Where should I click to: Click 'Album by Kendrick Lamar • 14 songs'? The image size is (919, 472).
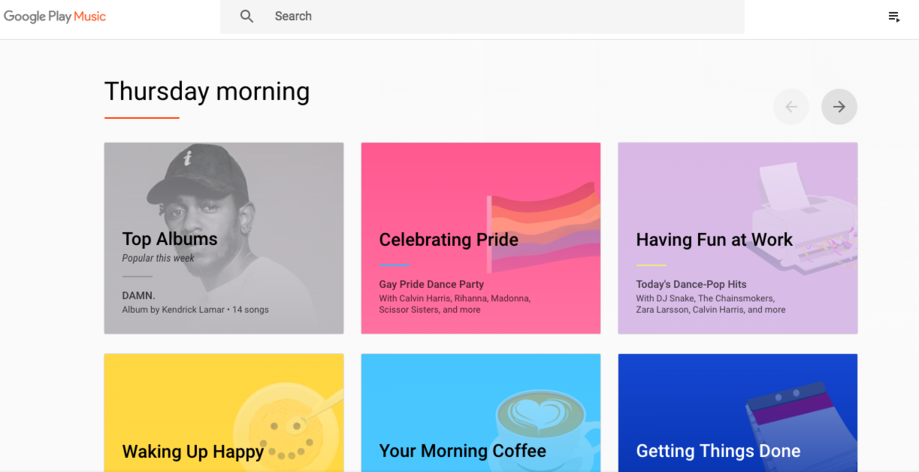(195, 310)
